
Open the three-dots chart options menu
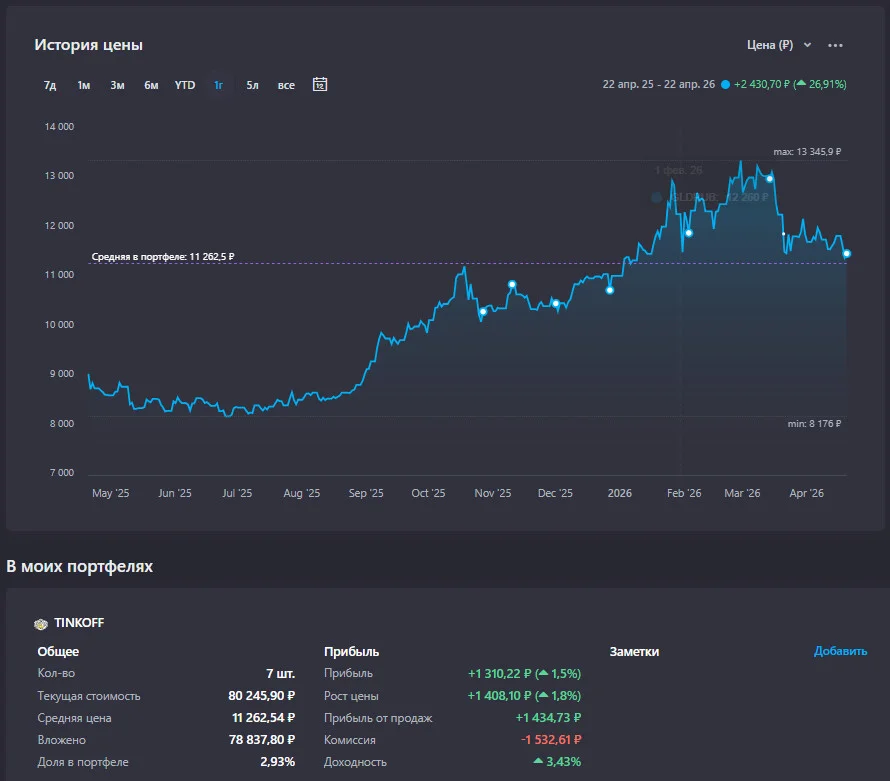(835, 45)
